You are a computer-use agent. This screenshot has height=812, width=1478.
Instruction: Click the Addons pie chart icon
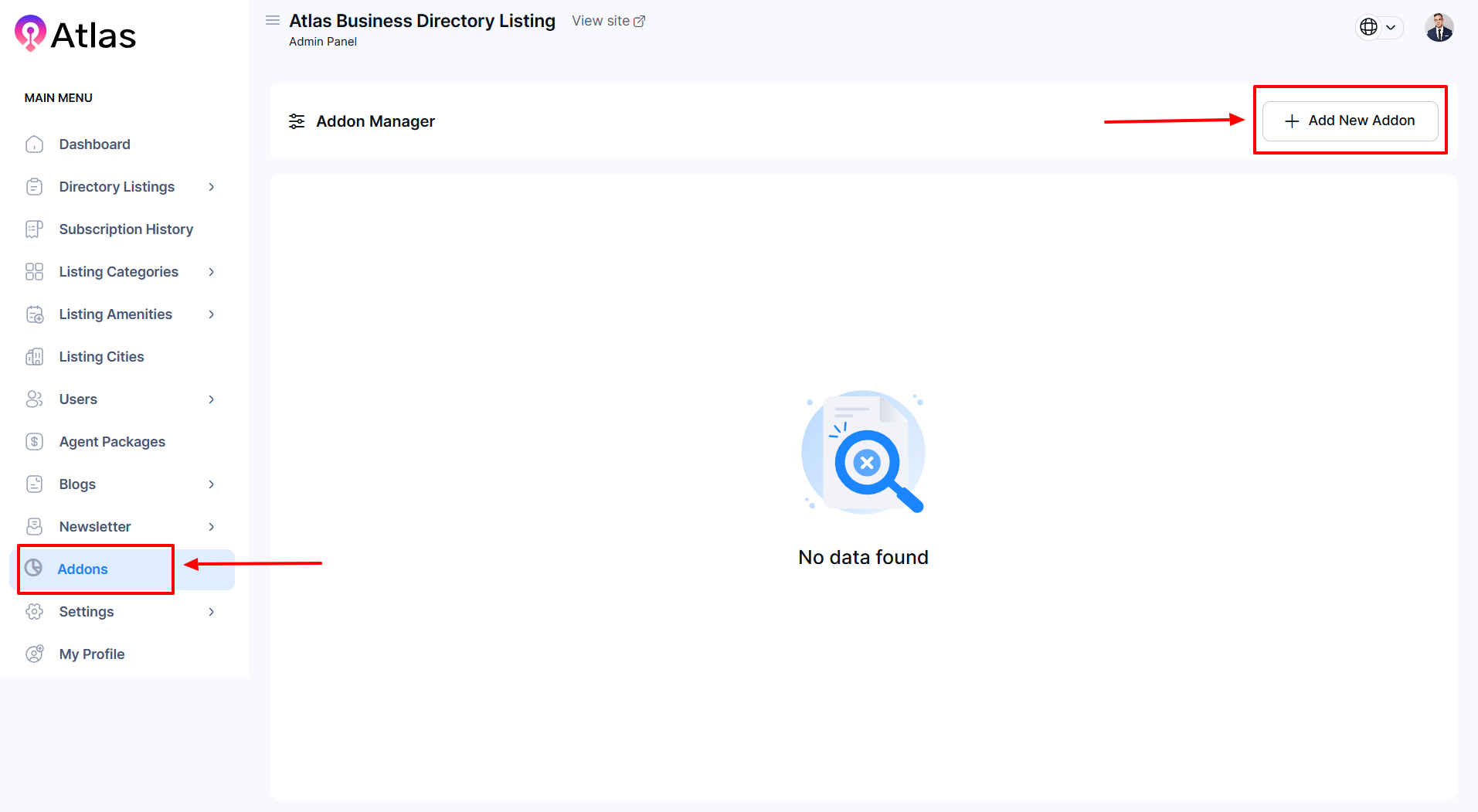[x=34, y=569]
